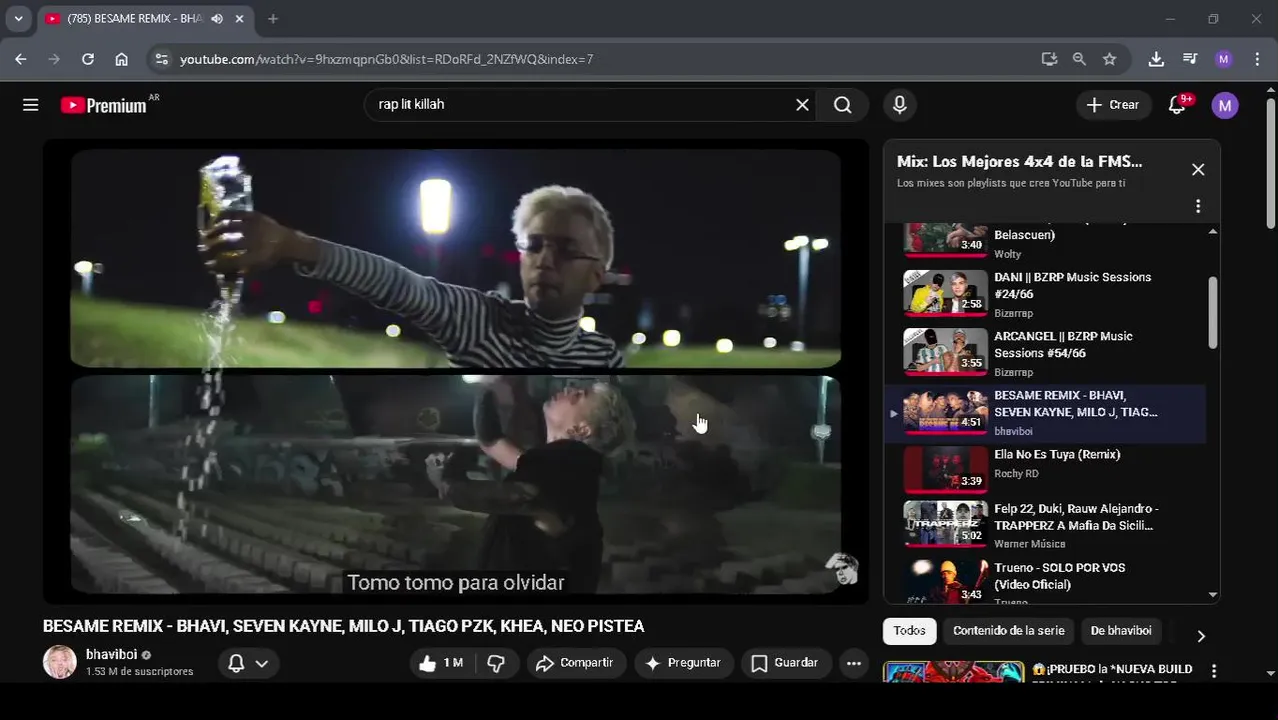Close the BESAME REMIX browser tab

point(240,18)
